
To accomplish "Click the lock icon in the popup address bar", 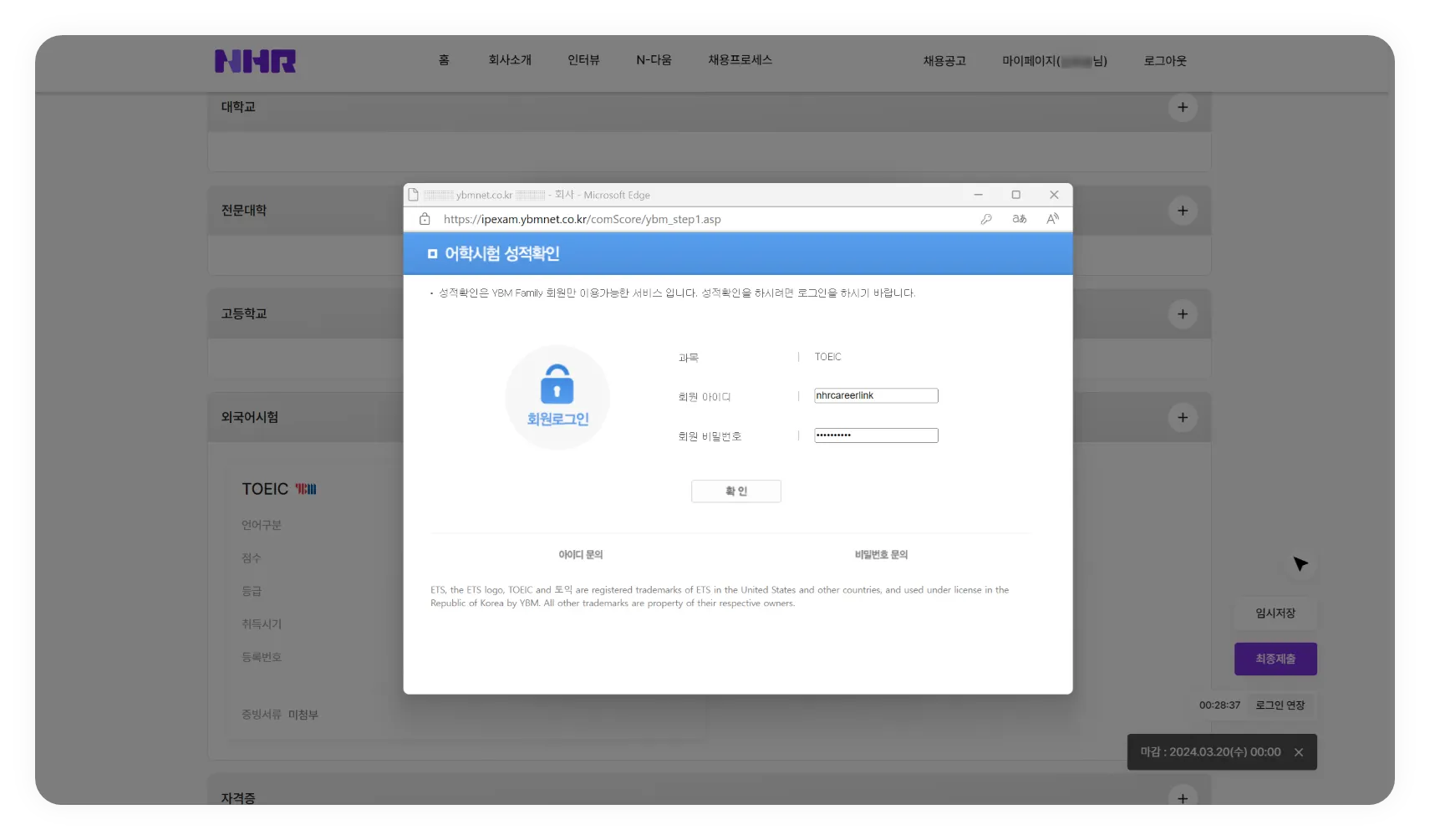I will coord(425,219).
